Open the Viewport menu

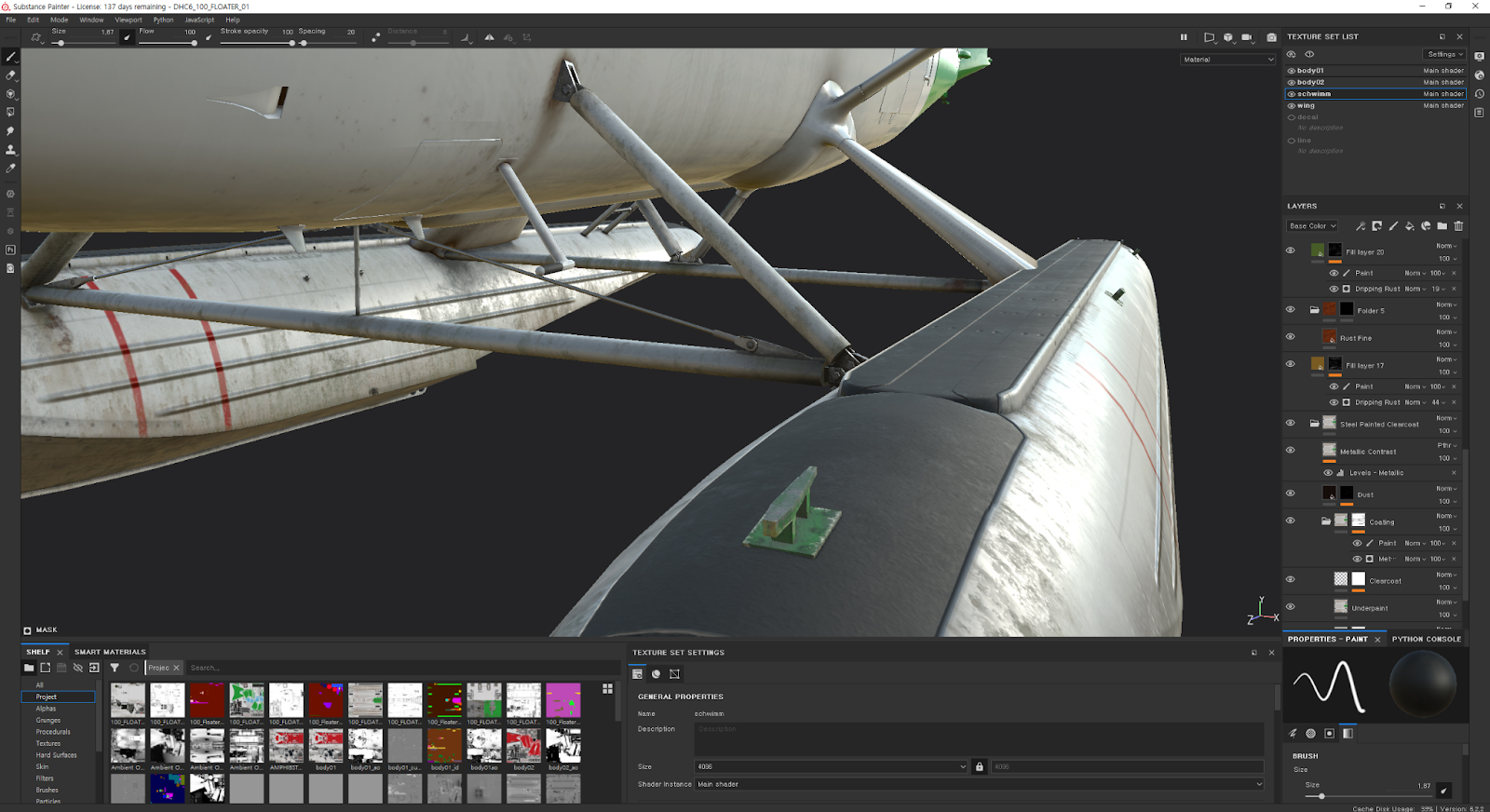[x=129, y=20]
